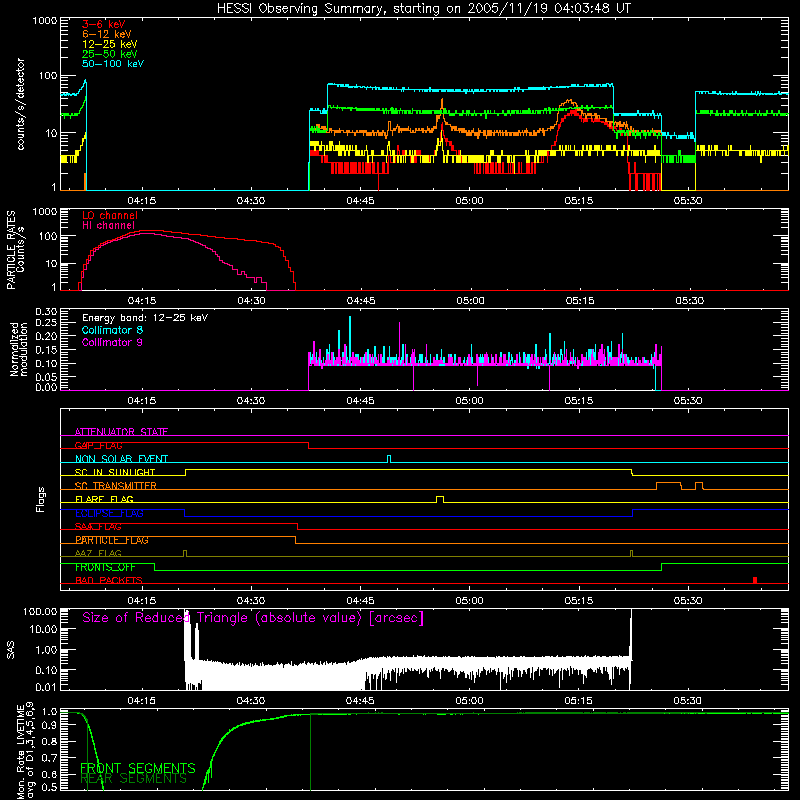Click '05:00' tick under the particle rates panel

pos(470,301)
